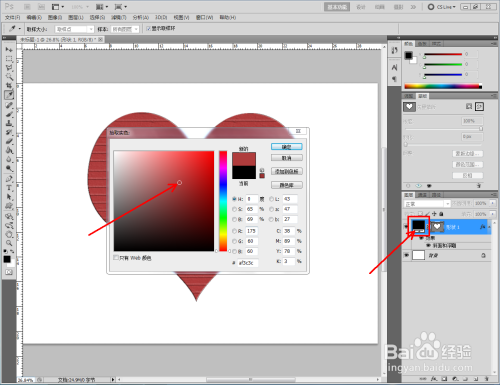This screenshot has height=385, width=500.
Task: Select the H hue radio button
Action: coord(234,199)
